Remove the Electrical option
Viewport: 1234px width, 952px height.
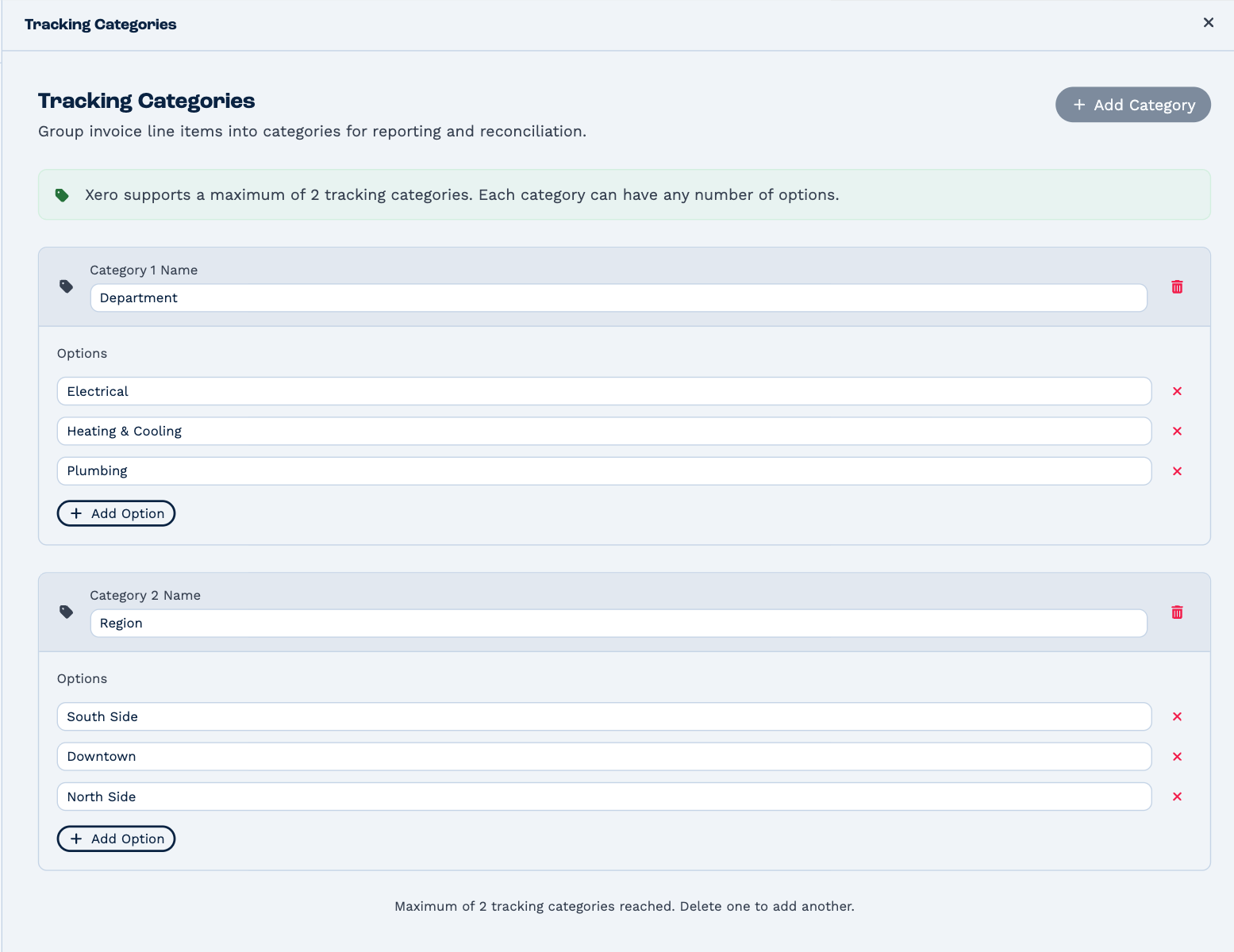click(1177, 391)
